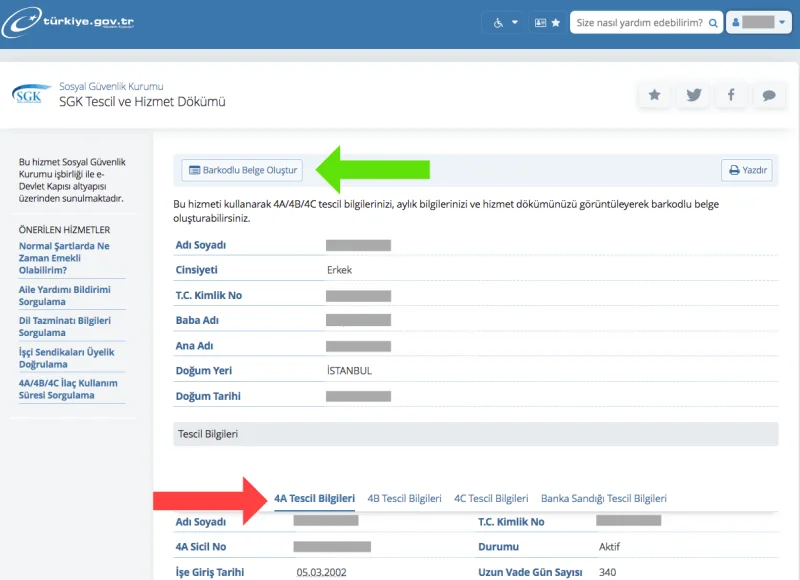The height and width of the screenshot is (580, 800).
Task: Open Aile Yardımı Bildirimi Sorgulama link
Action: coord(65,296)
